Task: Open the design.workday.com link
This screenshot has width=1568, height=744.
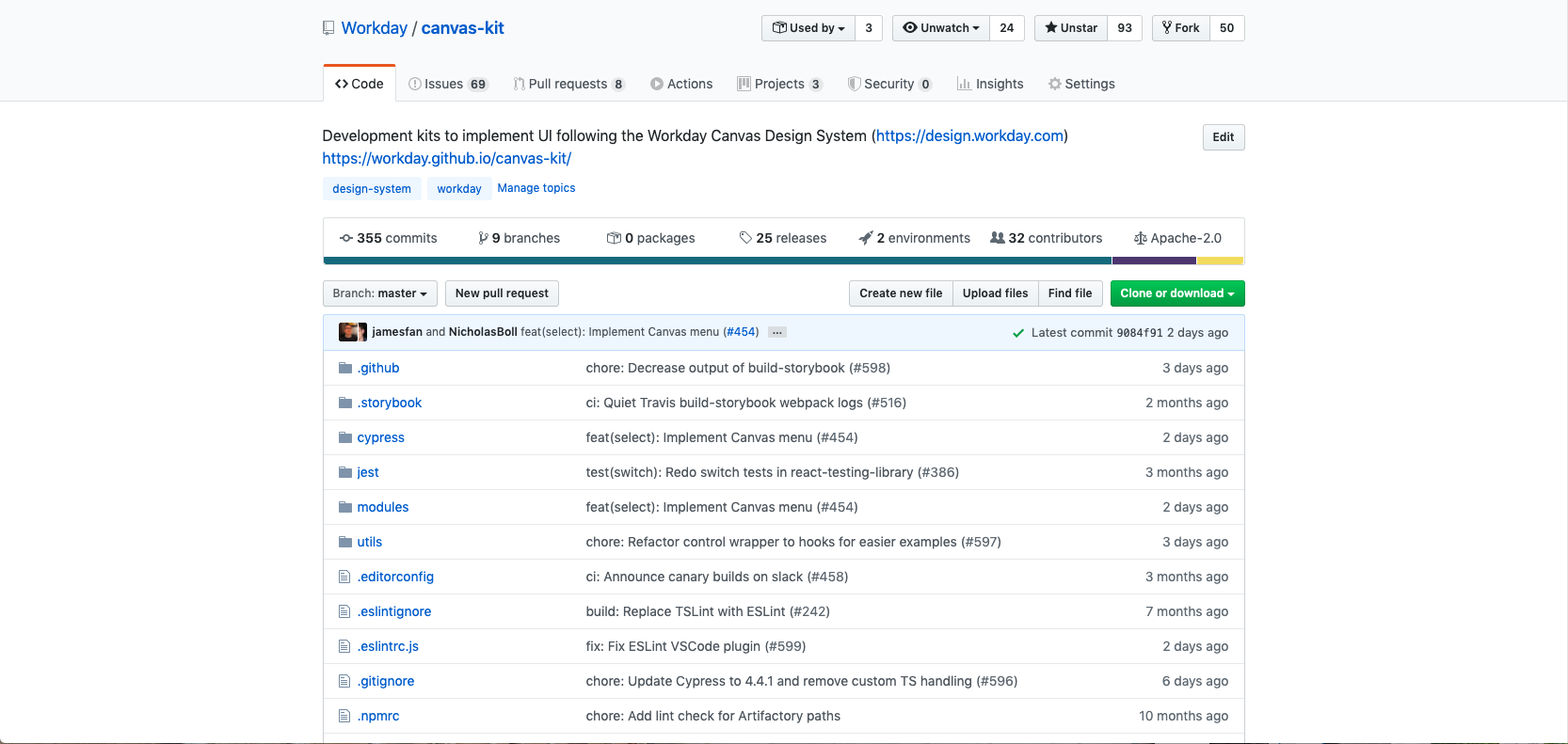Action: point(969,135)
